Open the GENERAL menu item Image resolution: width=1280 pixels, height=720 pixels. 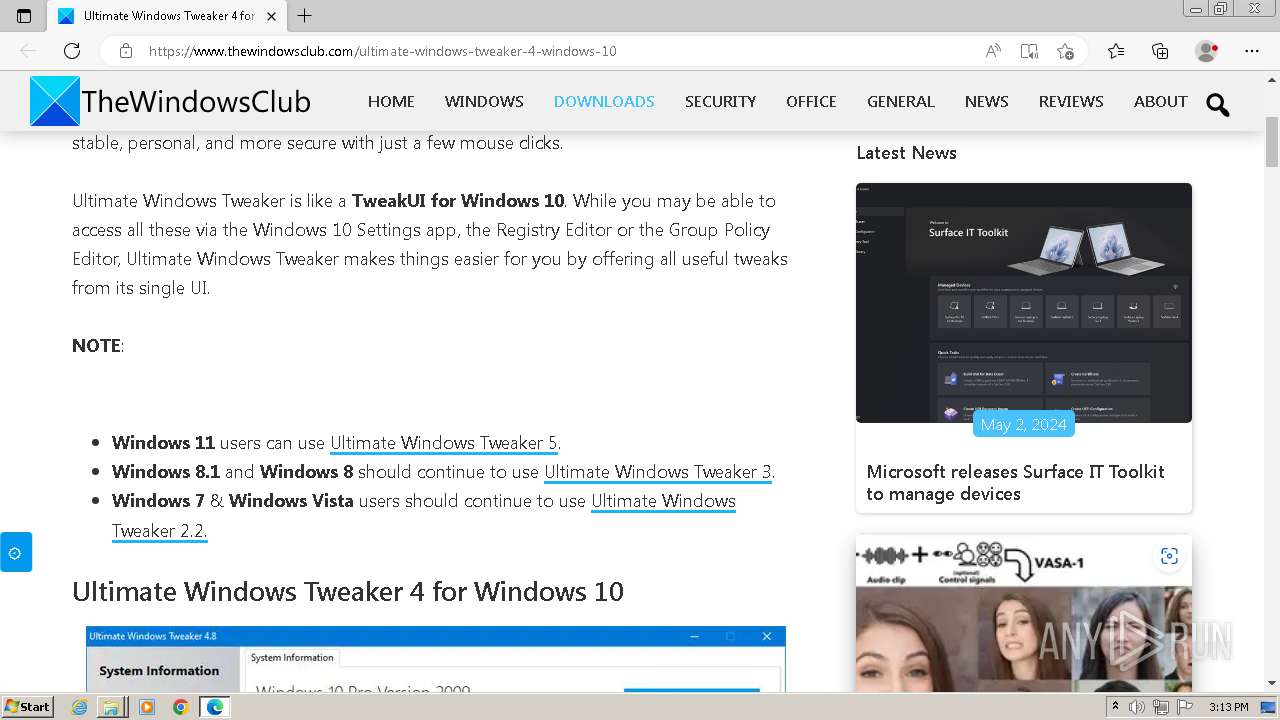click(x=901, y=101)
